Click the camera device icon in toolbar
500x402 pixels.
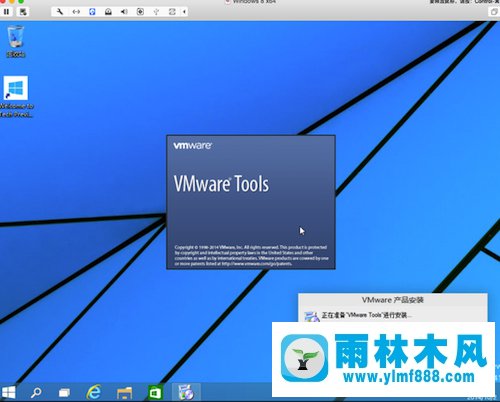click(x=140, y=12)
